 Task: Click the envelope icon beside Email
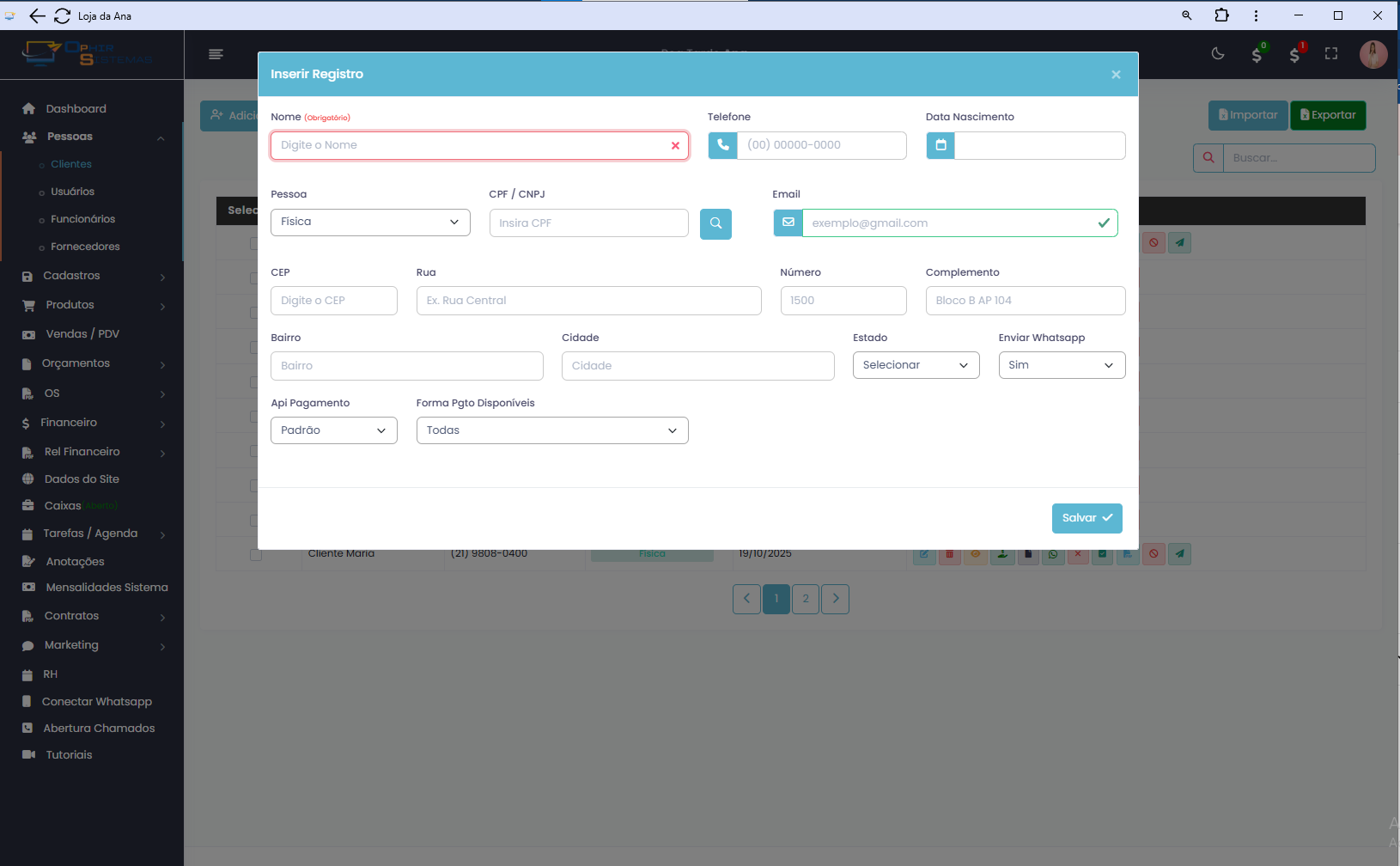tap(788, 223)
